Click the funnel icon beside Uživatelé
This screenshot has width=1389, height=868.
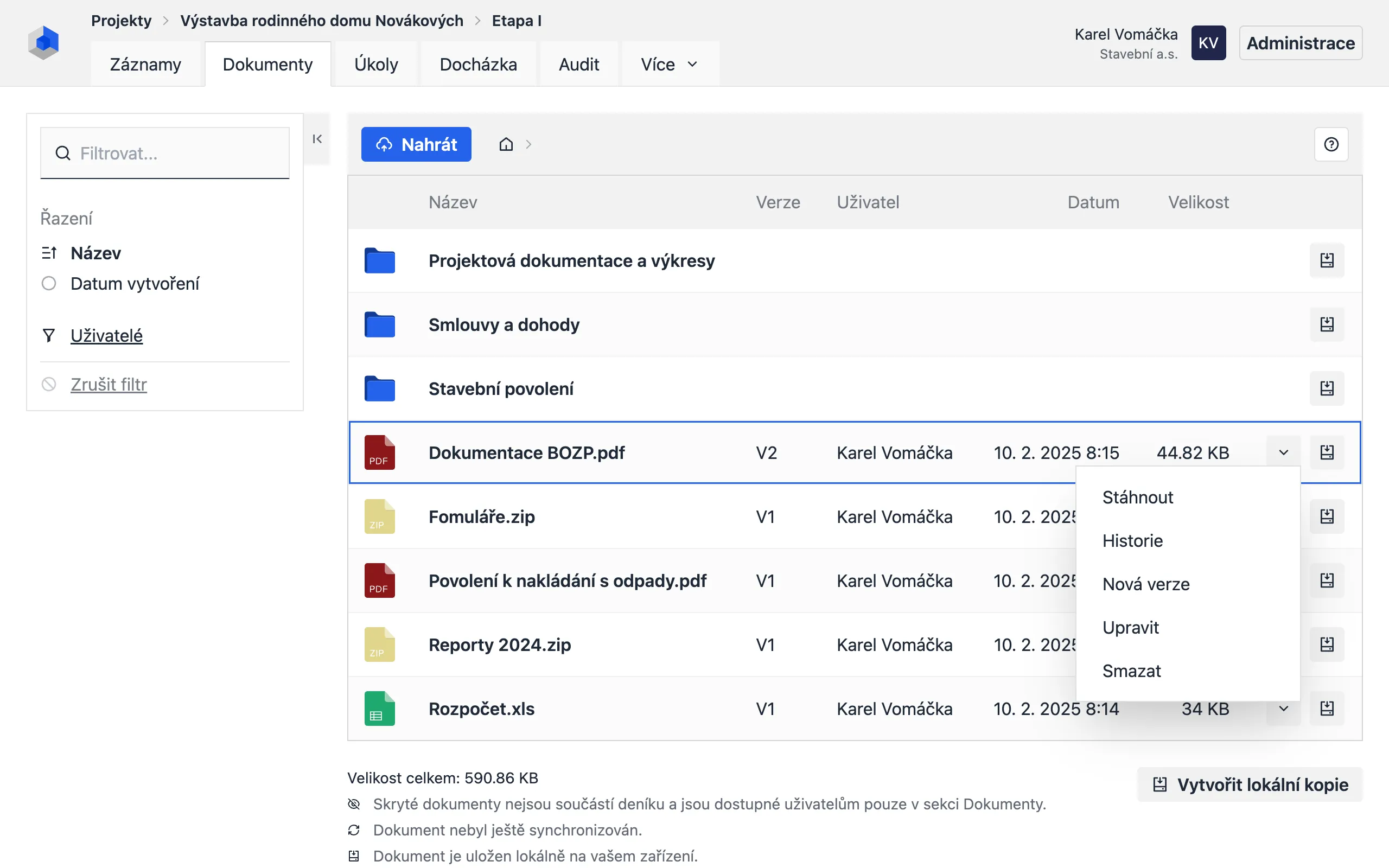click(49, 335)
